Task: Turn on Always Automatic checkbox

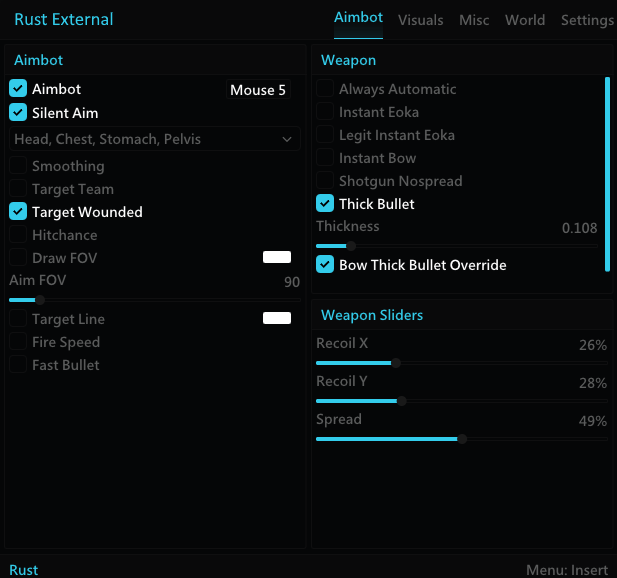Action: 325,89
